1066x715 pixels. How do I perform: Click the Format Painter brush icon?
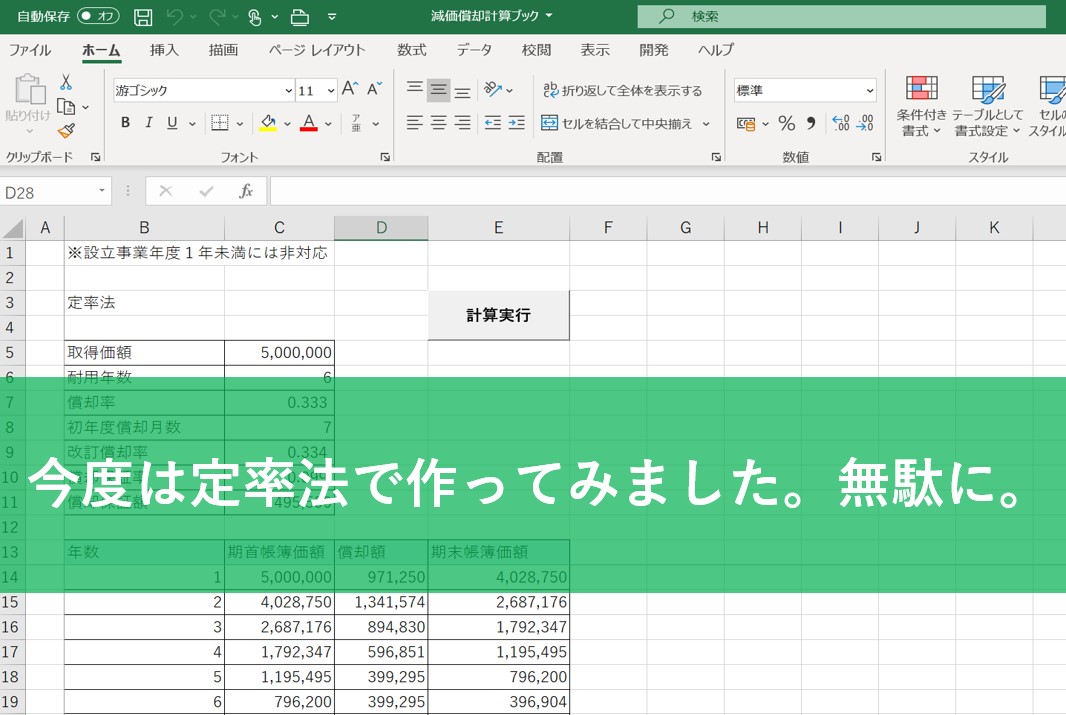tap(66, 131)
